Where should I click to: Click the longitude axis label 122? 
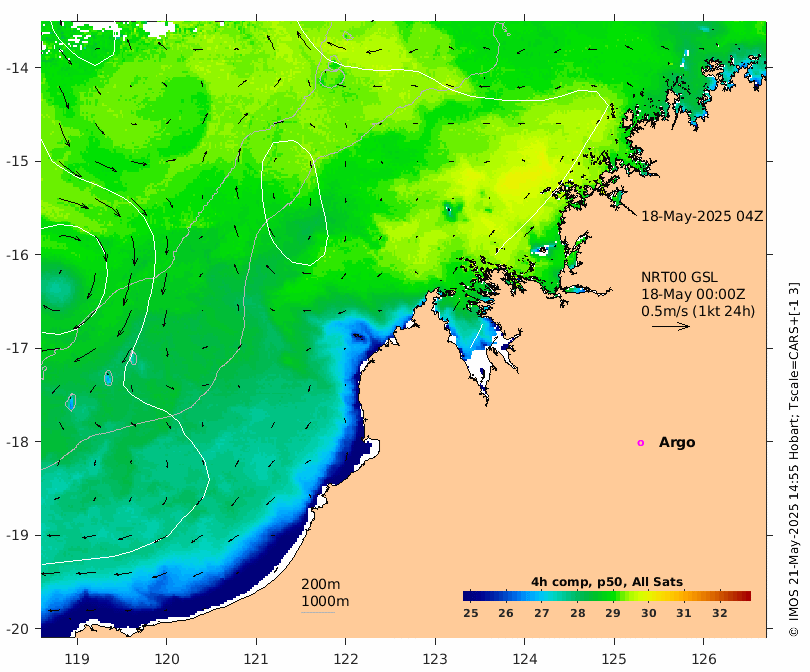click(346, 660)
